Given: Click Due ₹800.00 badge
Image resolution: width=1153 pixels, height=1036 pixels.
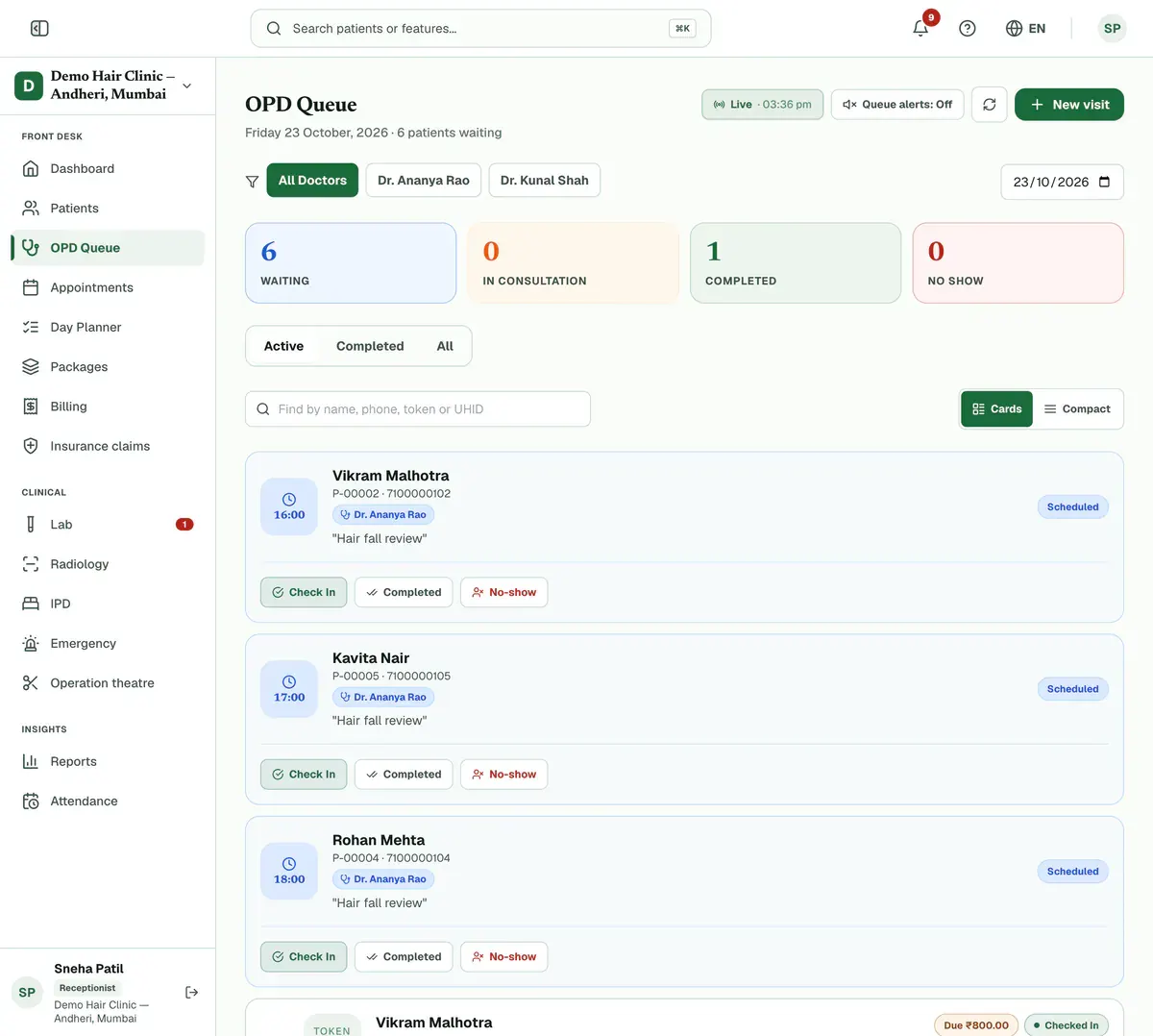Looking at the screenshot, I should (x=976, y=1025).
